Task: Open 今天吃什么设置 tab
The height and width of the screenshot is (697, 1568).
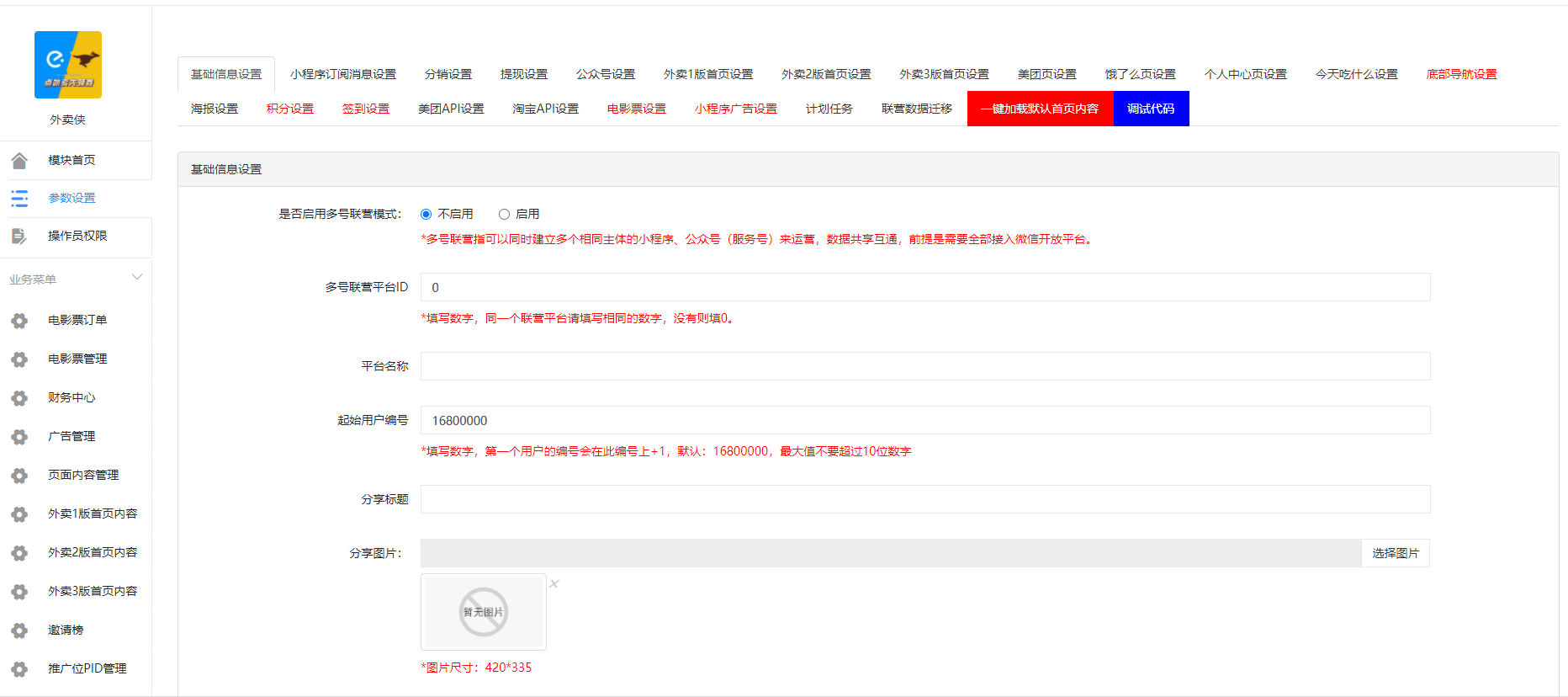Action: pyautogui.click(x=1357, y=74)
